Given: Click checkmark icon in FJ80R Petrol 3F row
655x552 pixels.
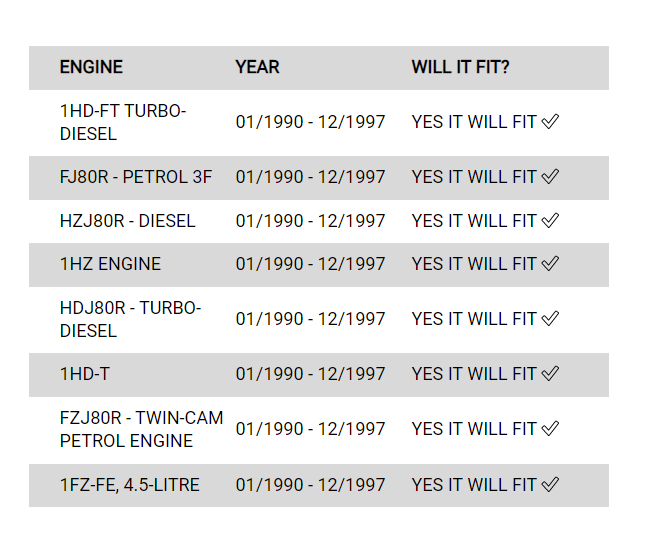Looking at the screenshot, I should (550, 177).
